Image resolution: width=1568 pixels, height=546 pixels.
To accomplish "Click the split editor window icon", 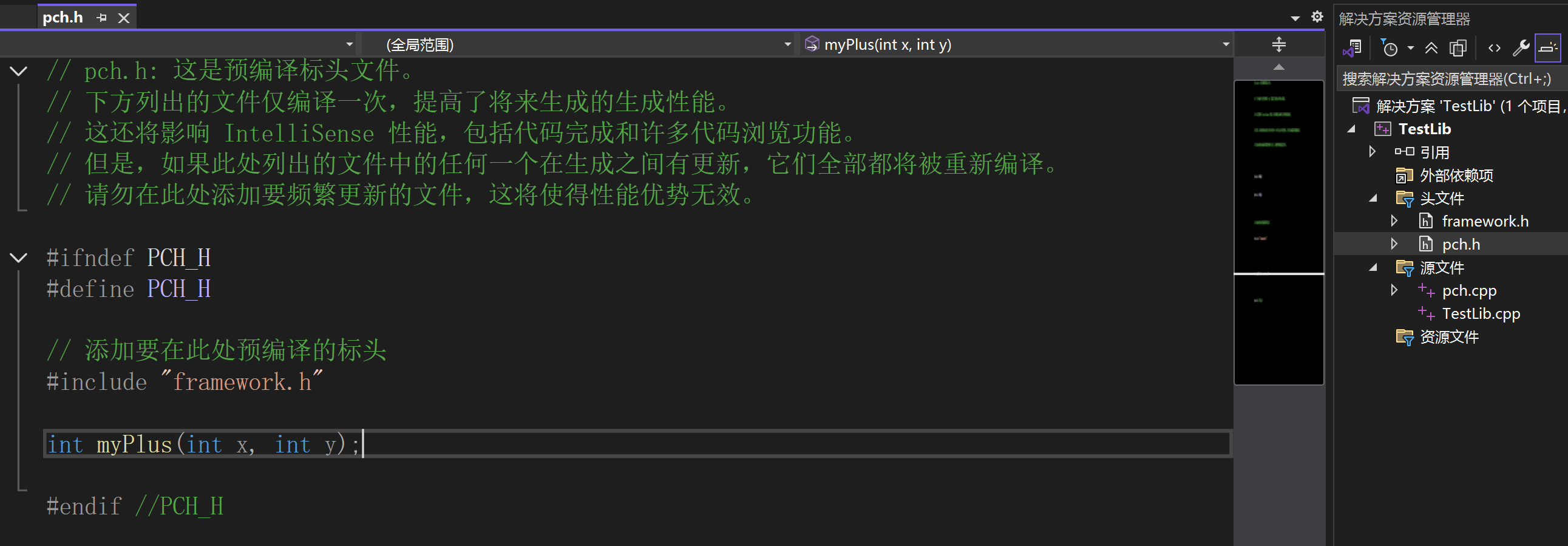I will click(x=1279, y=44).
